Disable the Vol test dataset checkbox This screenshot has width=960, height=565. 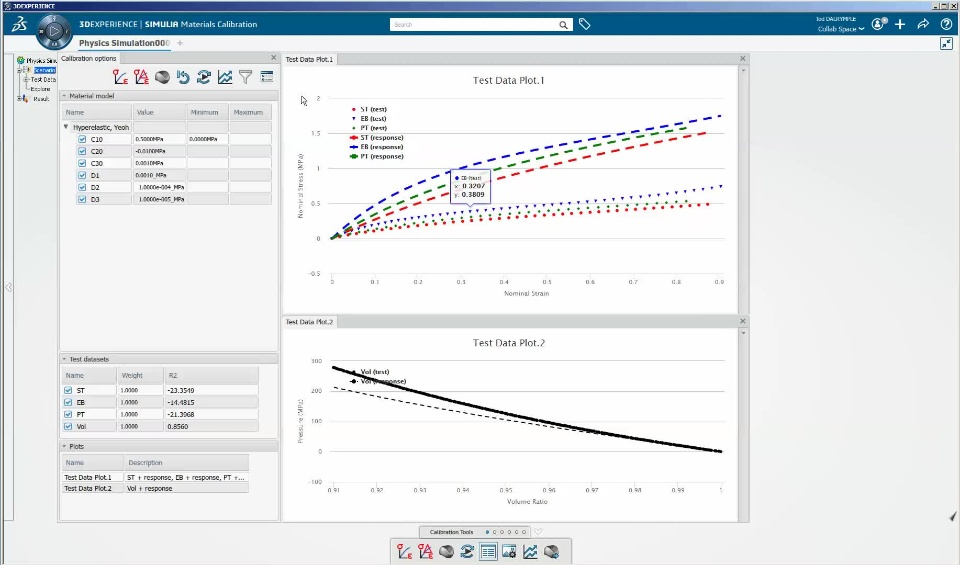[x=68, y=427]
